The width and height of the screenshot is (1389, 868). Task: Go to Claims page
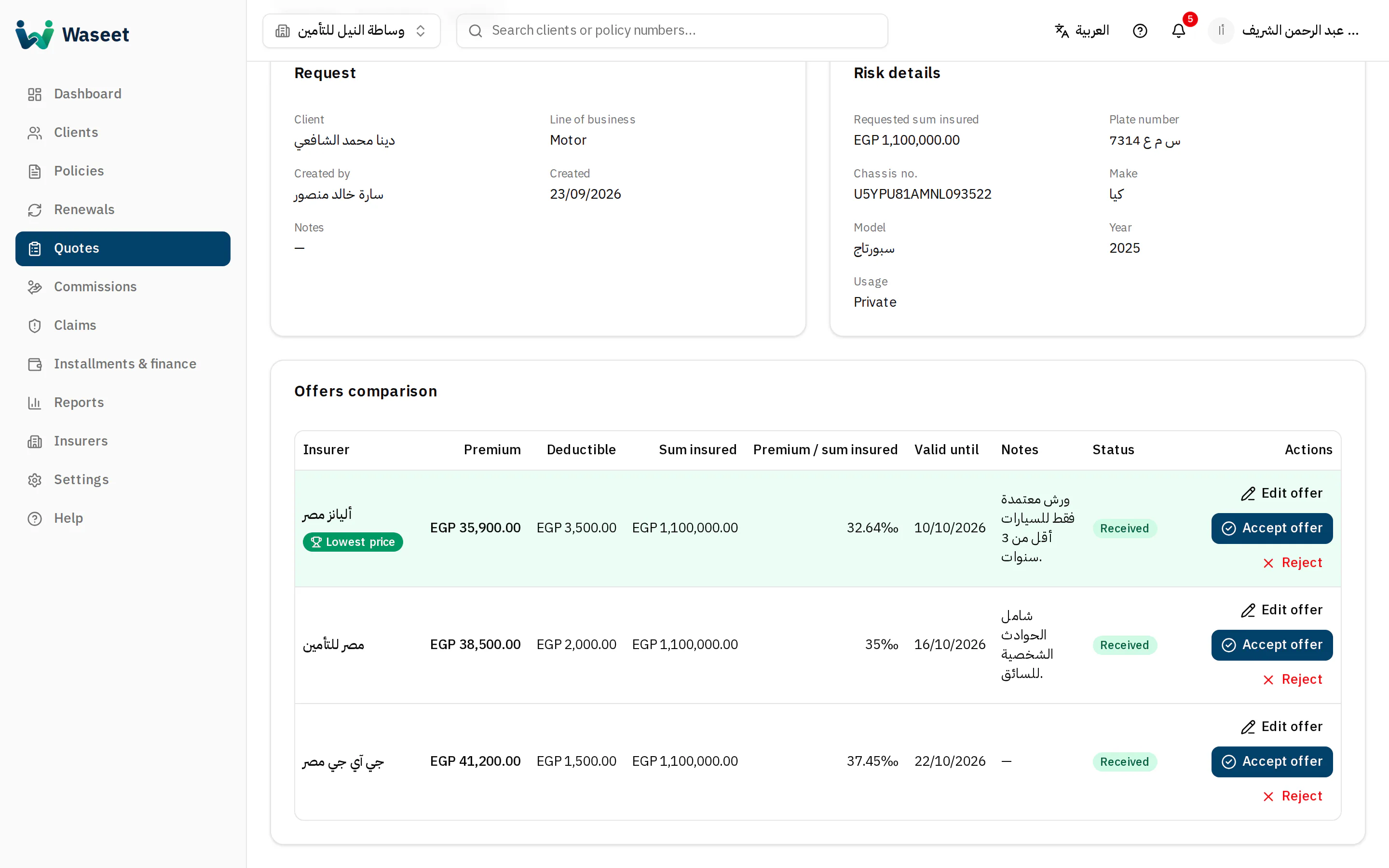[123, 325]
